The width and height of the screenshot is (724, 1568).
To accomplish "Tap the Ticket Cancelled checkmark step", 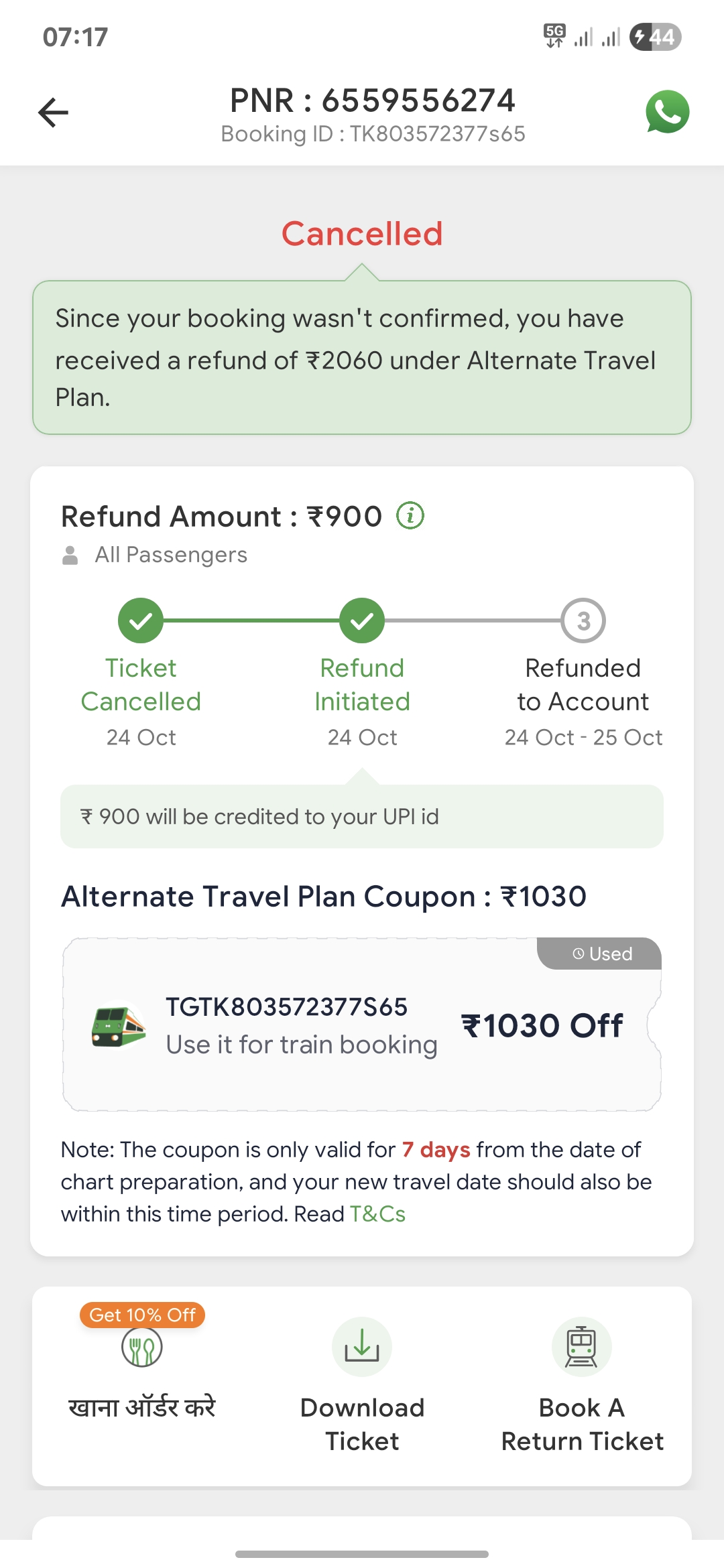I will [x=141, y=620].
